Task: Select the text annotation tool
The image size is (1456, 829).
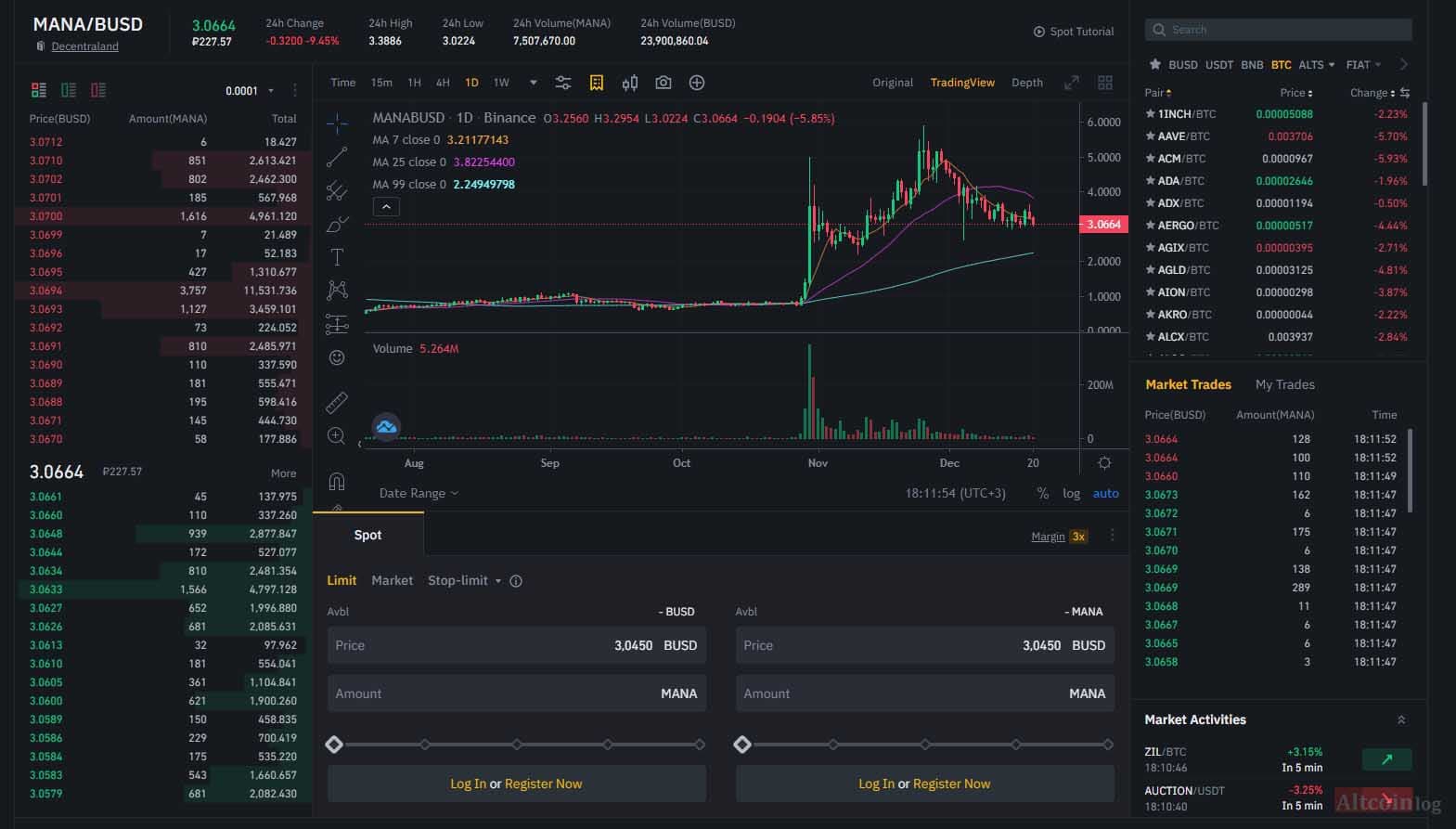Action: click(x=337, y=257)
